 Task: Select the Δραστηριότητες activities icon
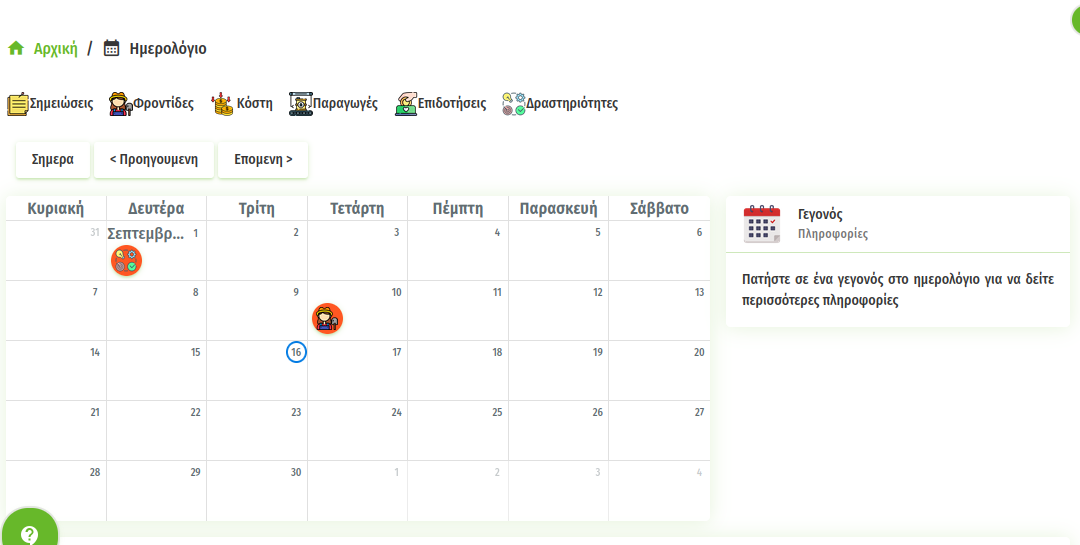(x=513, y=104)
